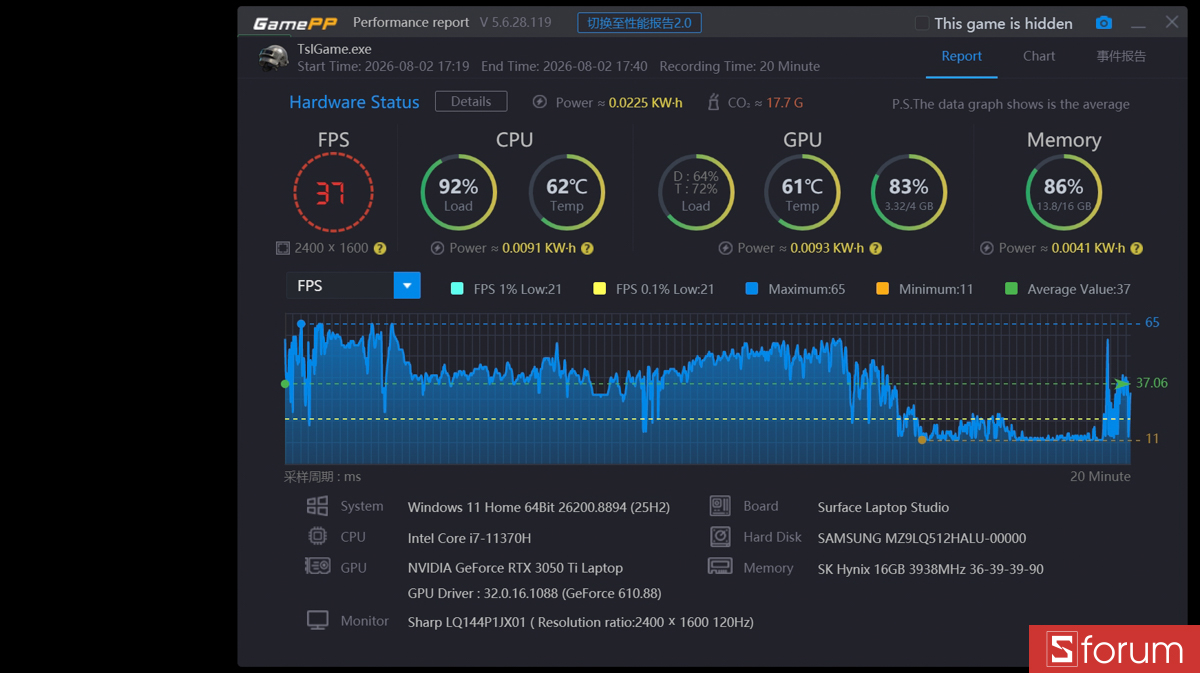This screenshot has width=1200, height=673.
Task: Click the green average marker at graph left
Action: point(285,383)
